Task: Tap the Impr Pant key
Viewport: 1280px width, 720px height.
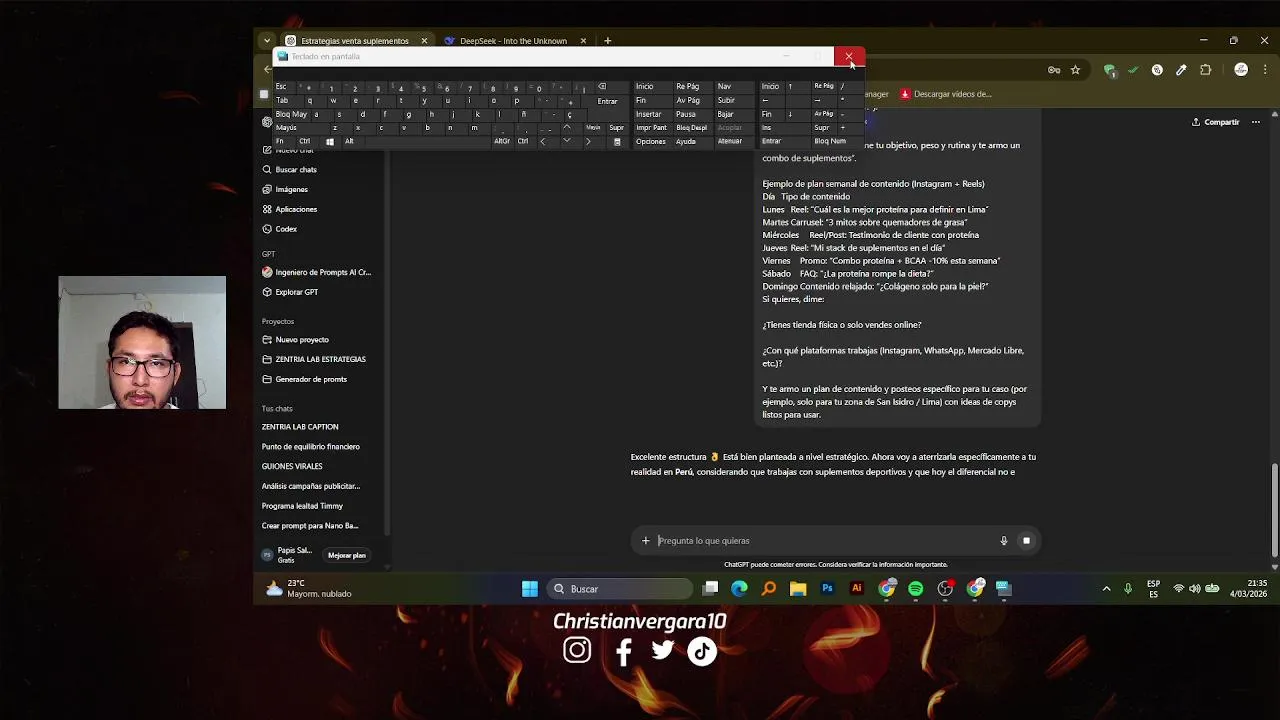Action: 651,128
